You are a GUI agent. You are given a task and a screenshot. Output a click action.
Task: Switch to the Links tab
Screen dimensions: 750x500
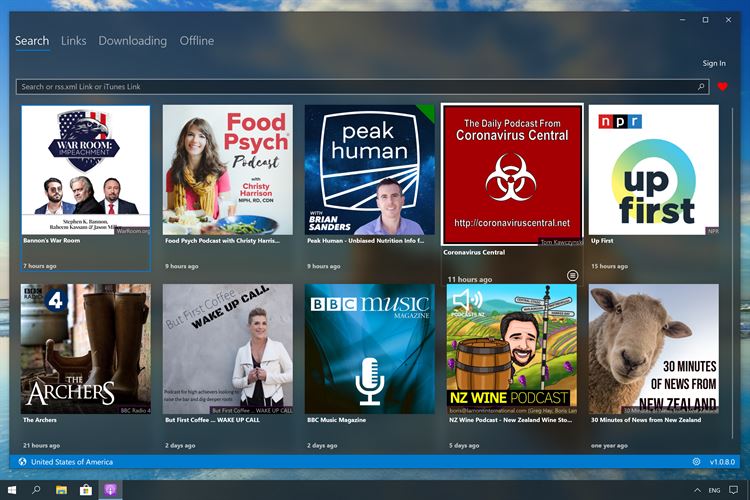click(74, 41)
